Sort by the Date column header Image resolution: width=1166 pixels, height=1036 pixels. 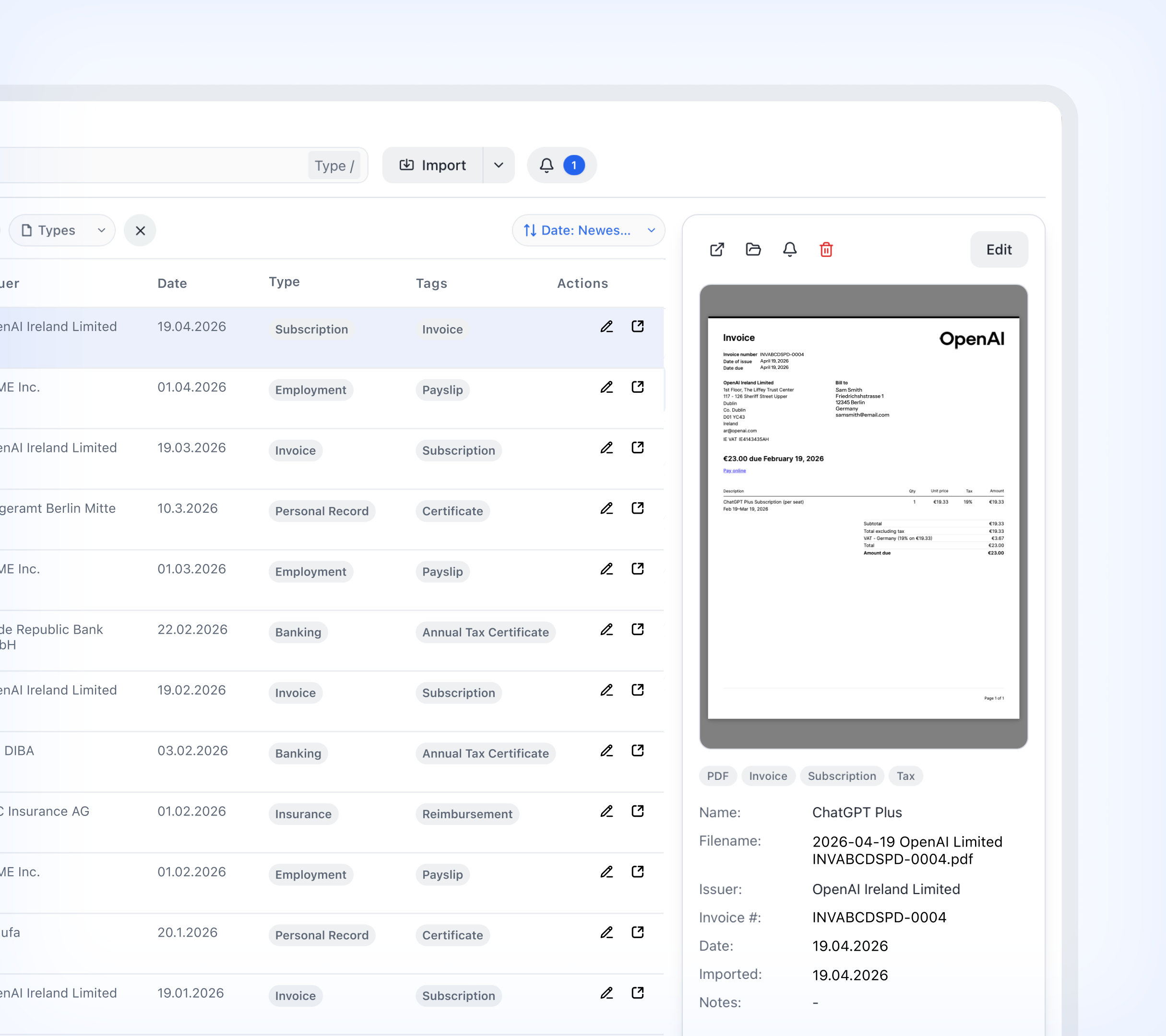click(172, 283)
